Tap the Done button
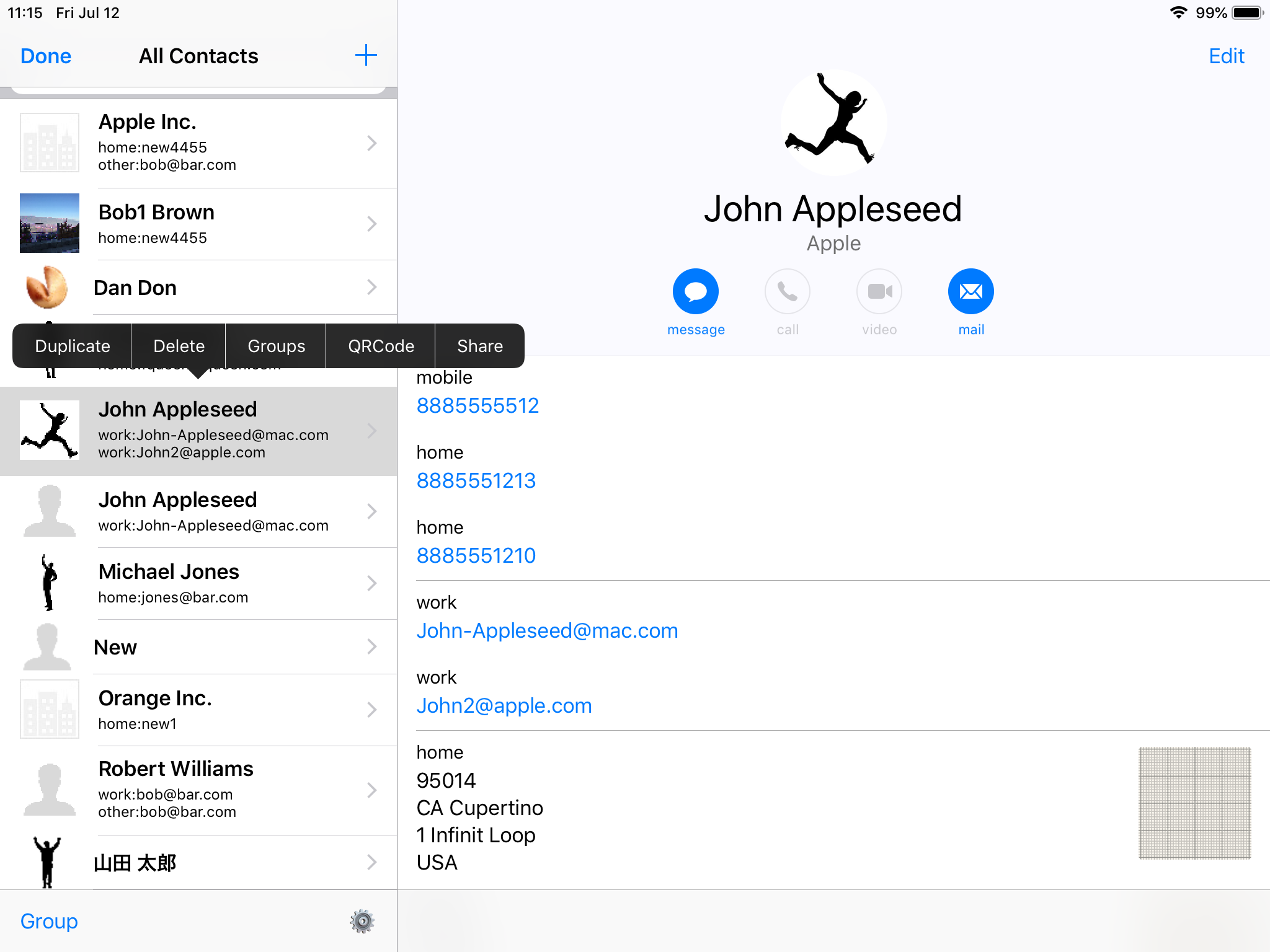 (x=46, y=56)
